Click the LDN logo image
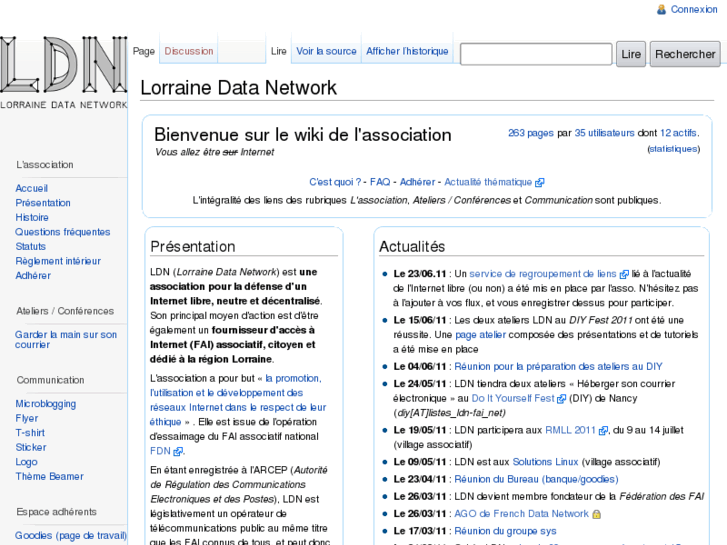The image size is (727, 545). [x=64, y=73]
